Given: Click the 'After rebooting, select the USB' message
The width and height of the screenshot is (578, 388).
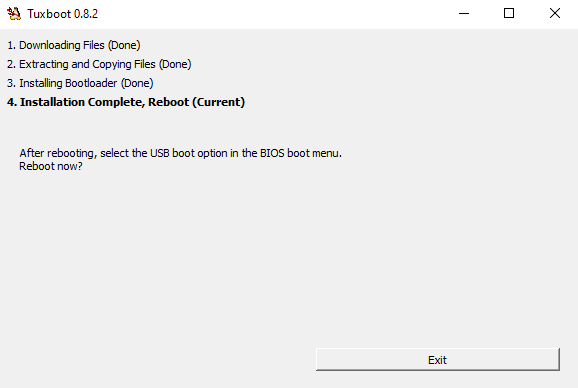Looking at the screenshot, I should [181, 153].
